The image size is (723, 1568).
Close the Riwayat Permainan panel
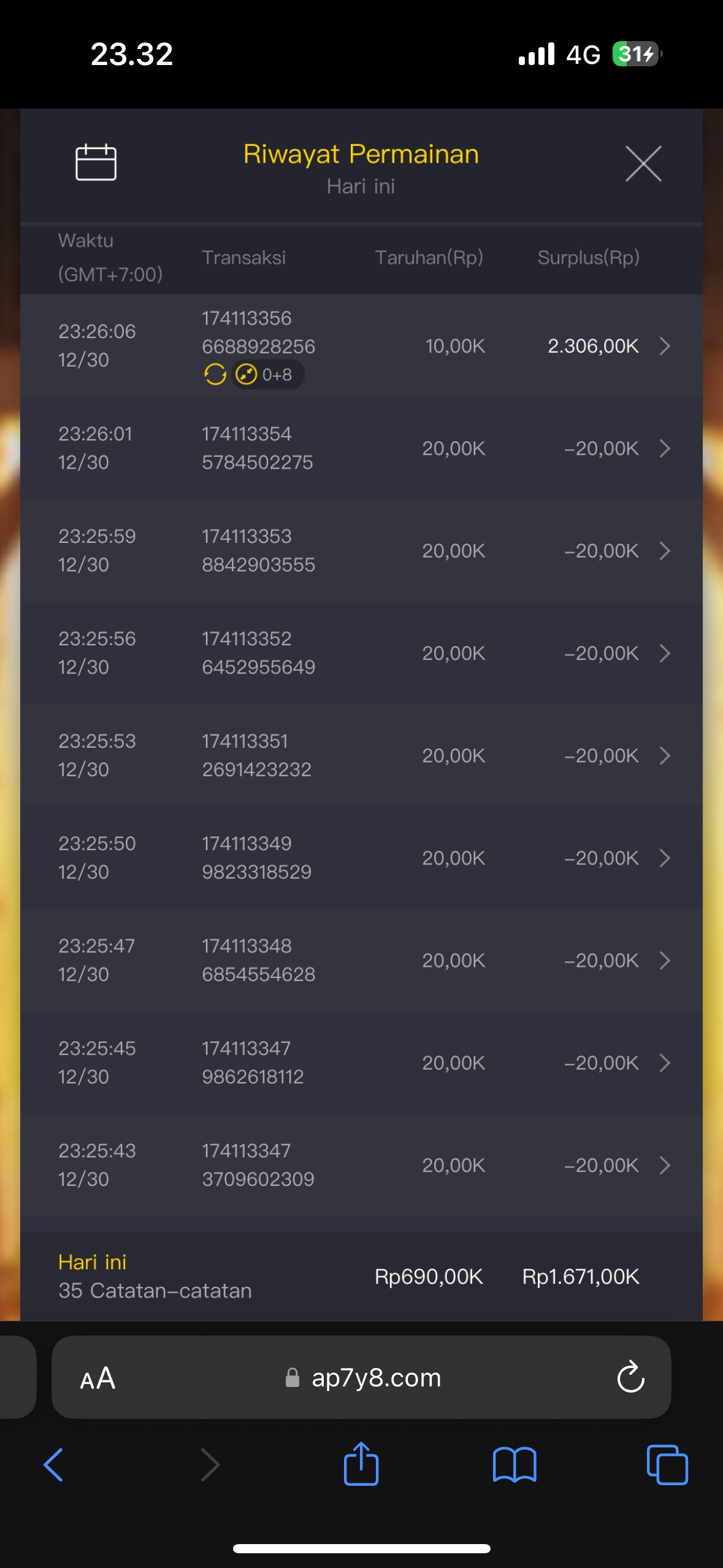click(x=643, y=164)
